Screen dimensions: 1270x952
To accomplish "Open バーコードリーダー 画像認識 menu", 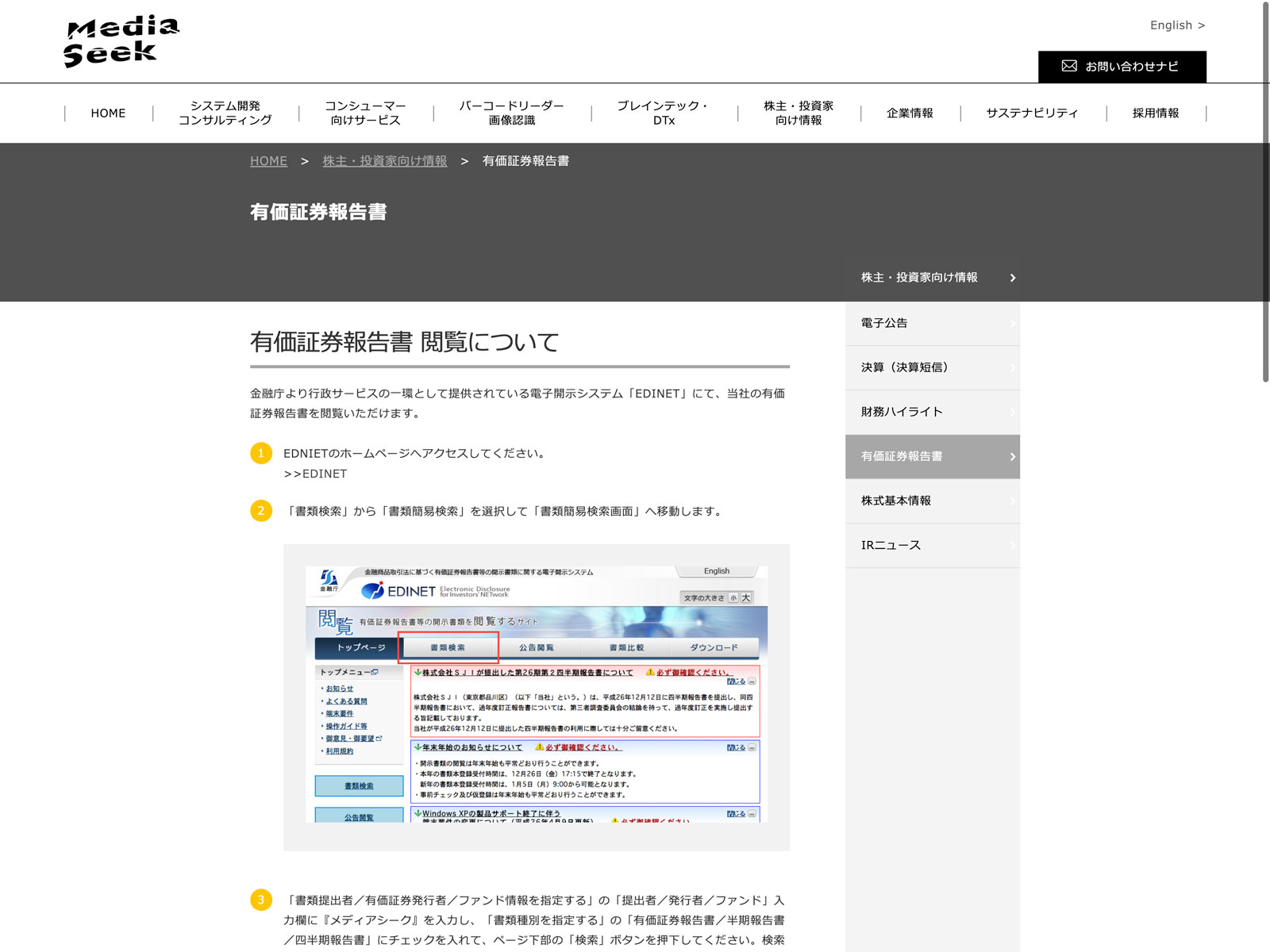I will click(511, 113).
